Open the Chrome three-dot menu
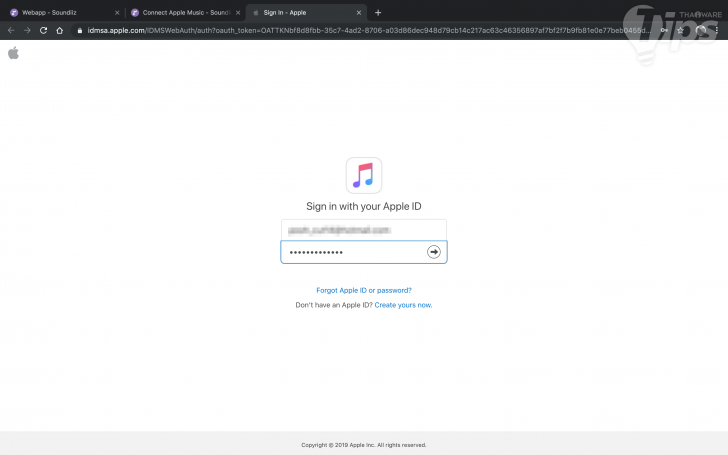The height and width of the screenshot is (455, 728). coord(717,30)
